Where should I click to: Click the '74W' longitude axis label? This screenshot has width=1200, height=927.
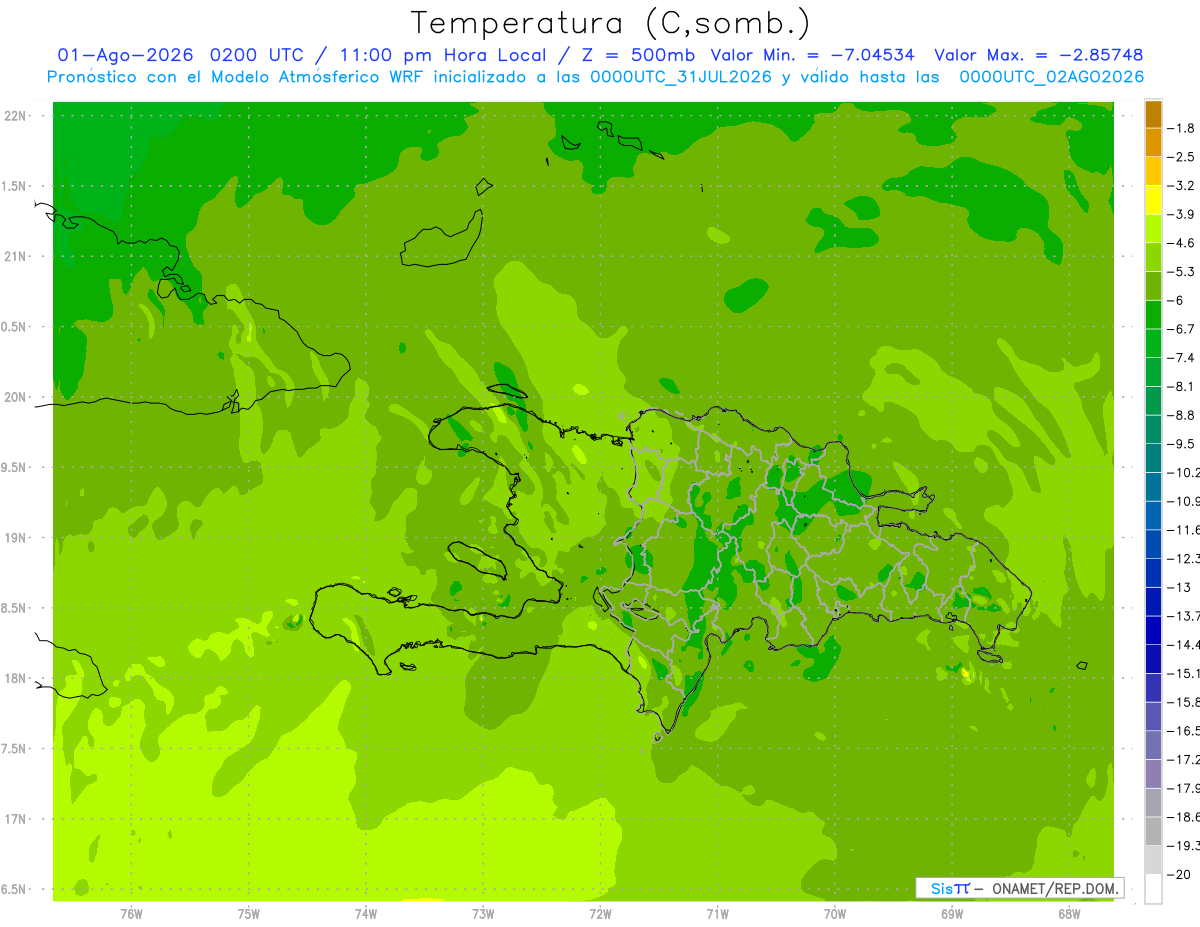[365, 913]
